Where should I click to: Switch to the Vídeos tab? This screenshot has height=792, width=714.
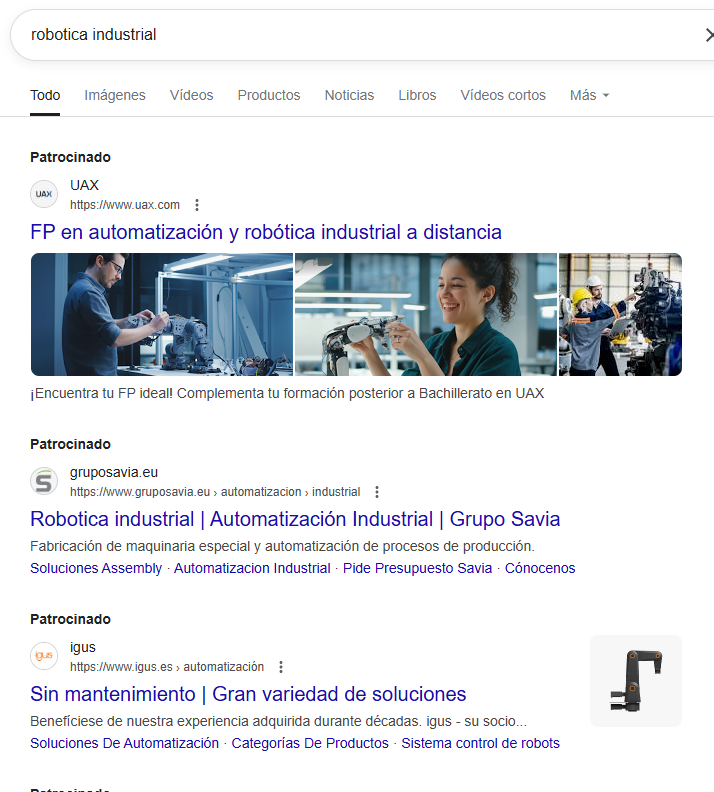pos(191,95)
